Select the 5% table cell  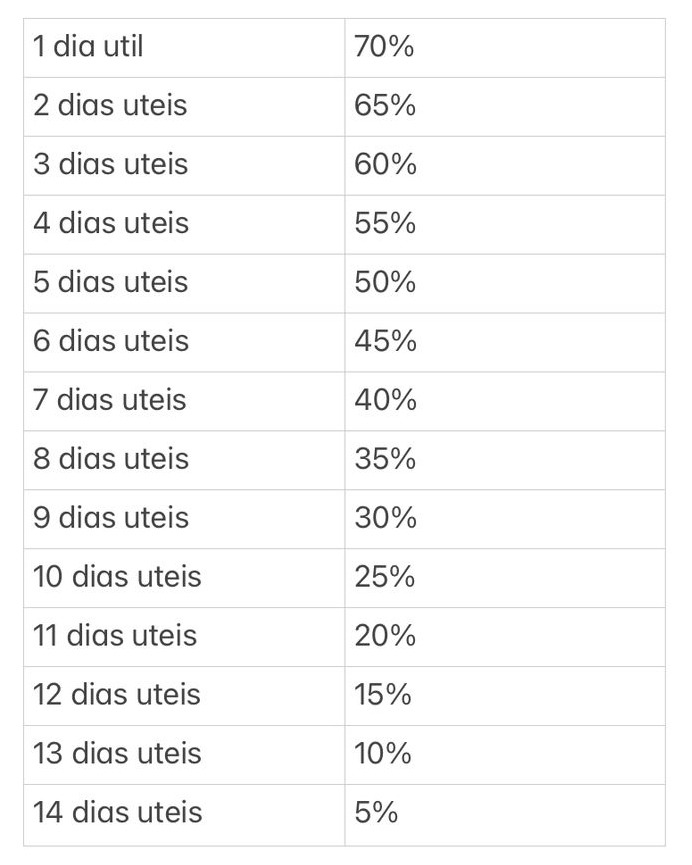coord(376,814)
